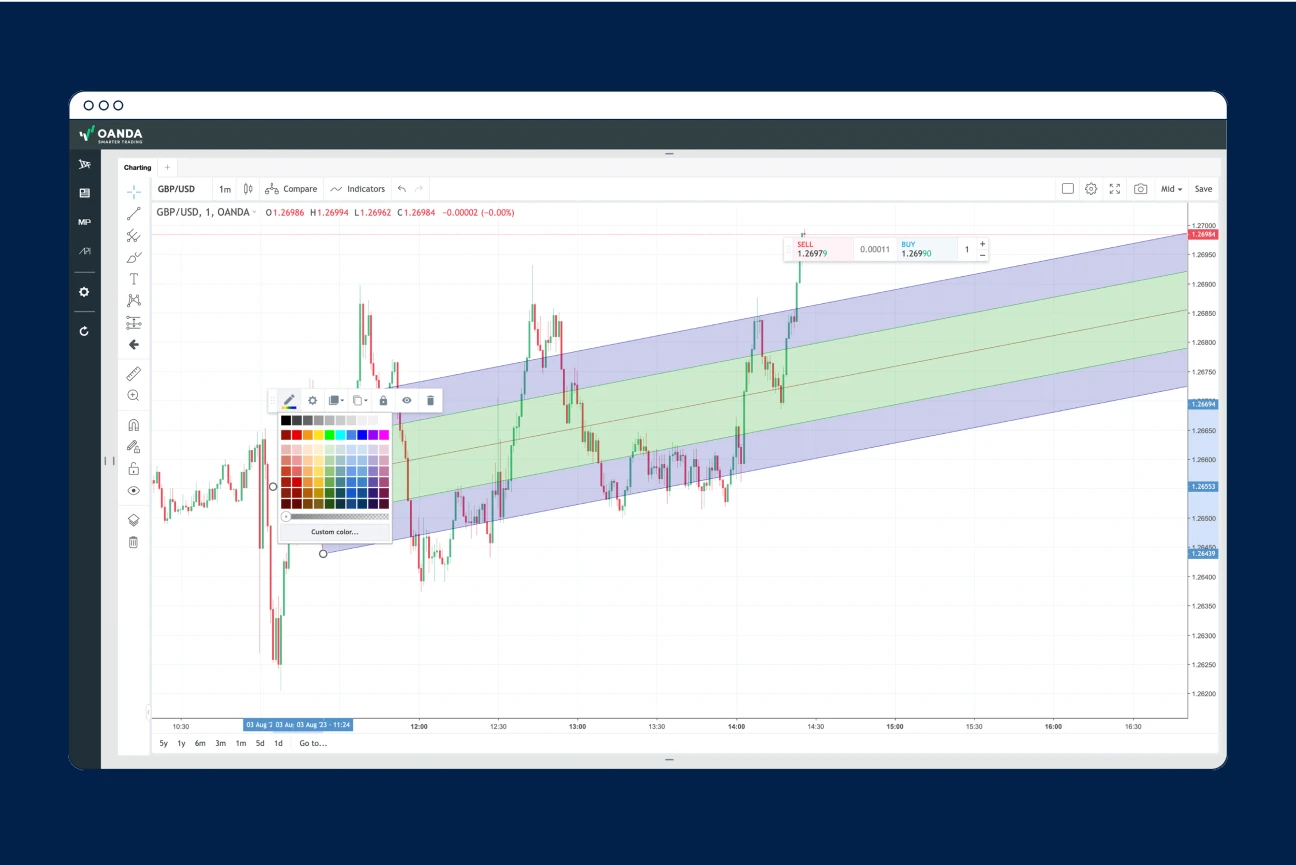The image size is (1296, 865).
Task: Delete the drawing using floating toolbar trash
Action: [x=430, y=400]
